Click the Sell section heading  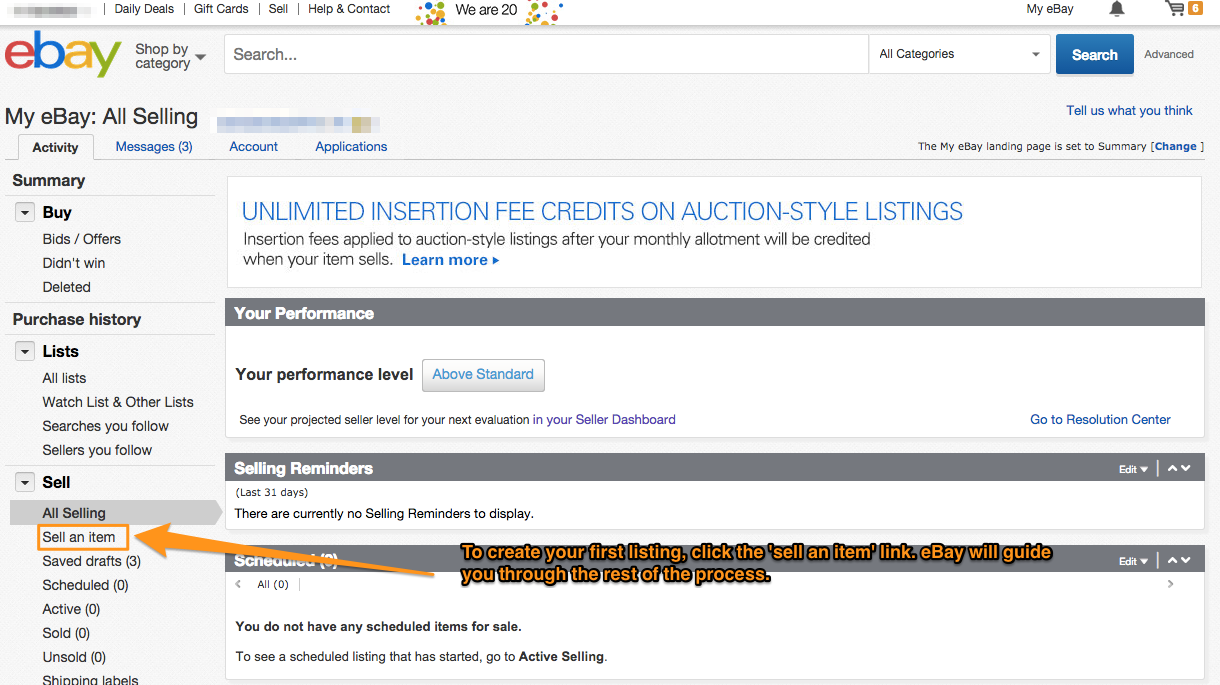pyautogui.click(x=56, y=483)
